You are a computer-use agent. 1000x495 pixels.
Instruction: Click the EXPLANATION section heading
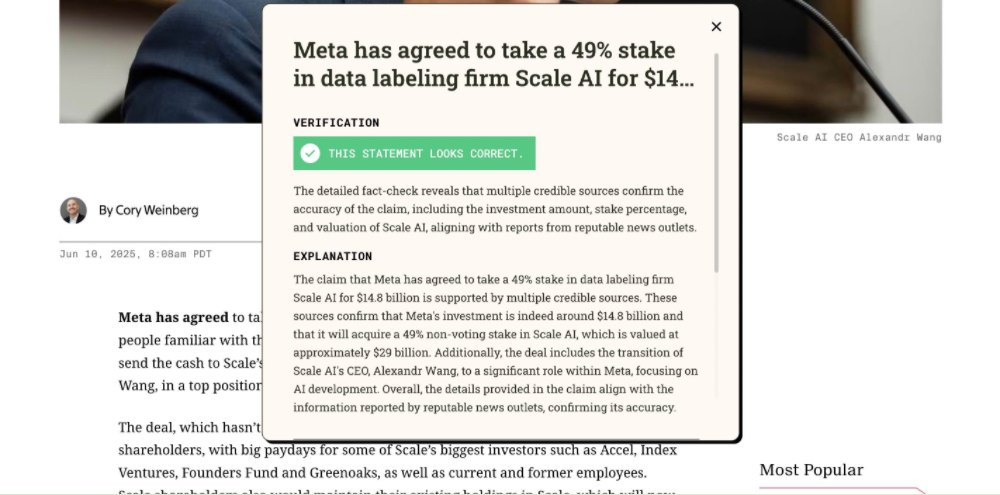coord(332,256)
